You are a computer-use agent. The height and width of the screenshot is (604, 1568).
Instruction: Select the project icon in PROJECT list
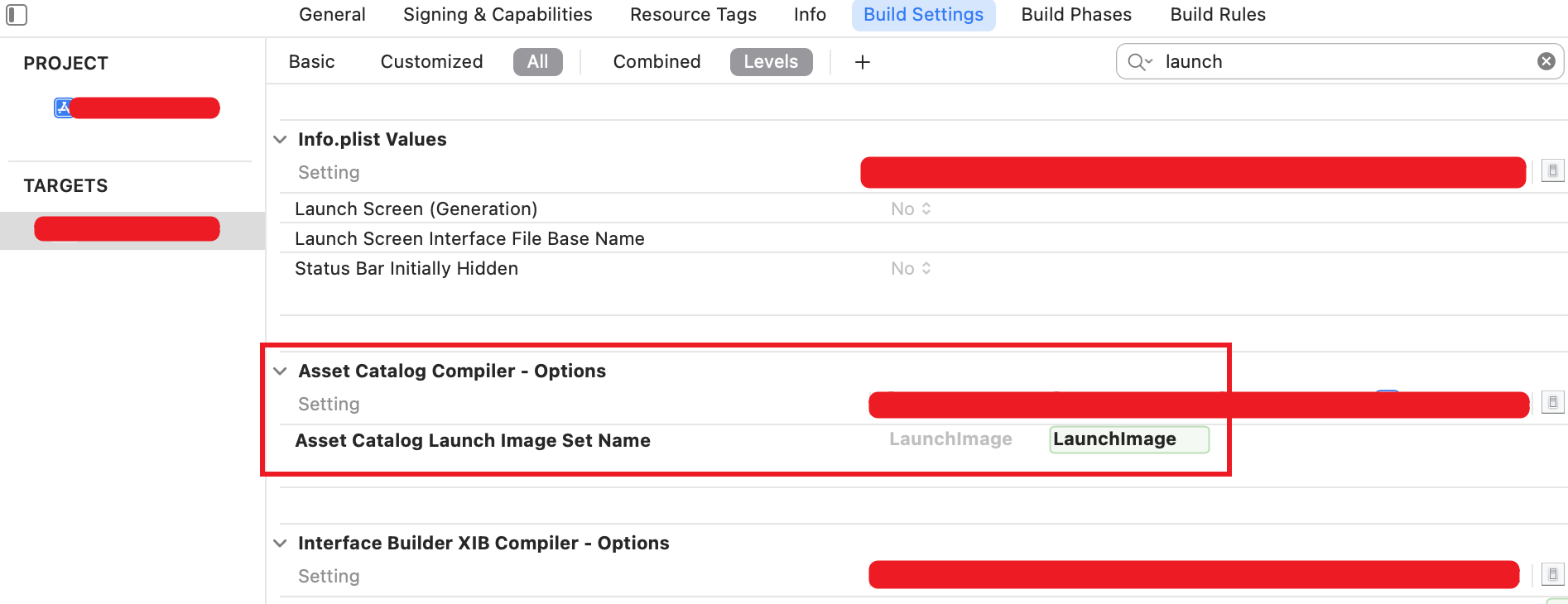63,108
